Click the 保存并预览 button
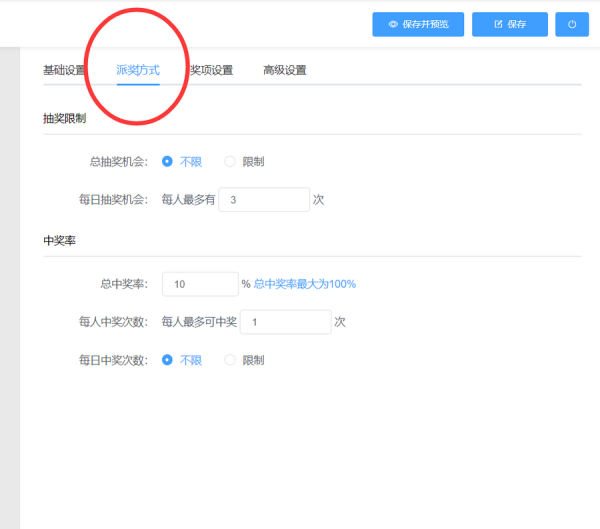Screen dimensions: 600x529 (418, 24)
